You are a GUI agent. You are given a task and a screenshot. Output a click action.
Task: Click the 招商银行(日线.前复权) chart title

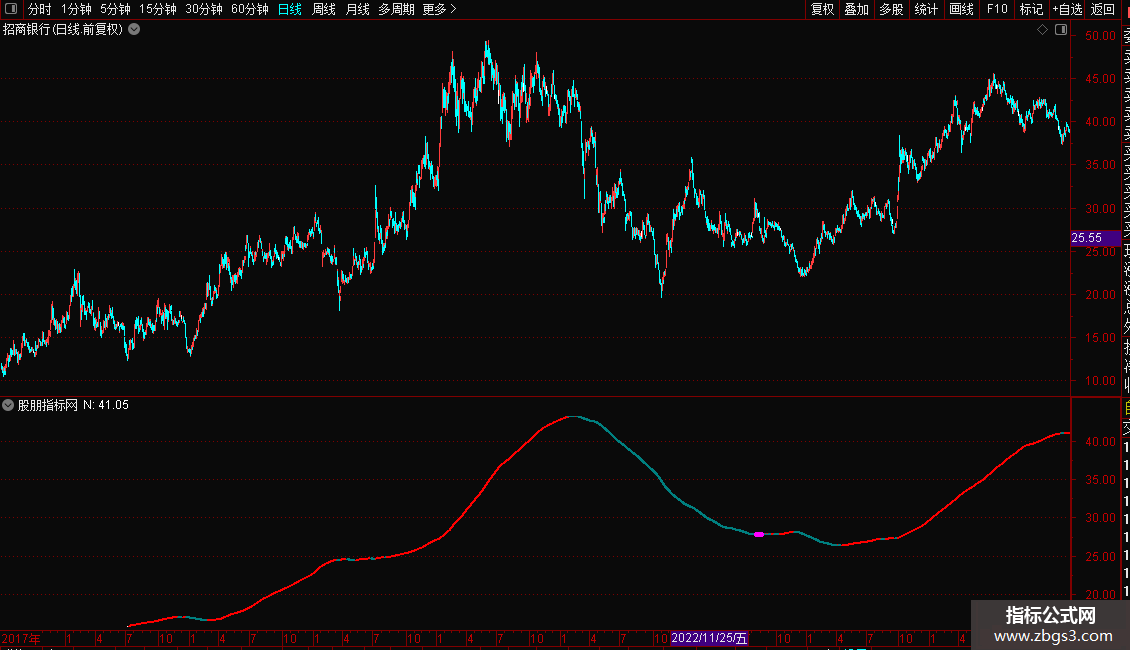point(63,30)
